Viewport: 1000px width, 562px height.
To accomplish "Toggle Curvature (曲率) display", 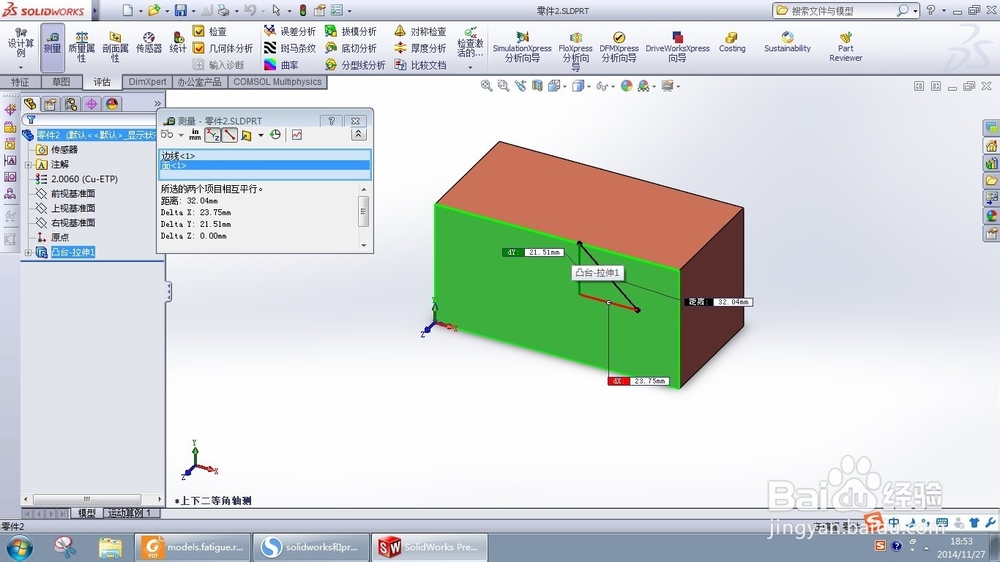I will pyautogui.click(x=282, y=65).
